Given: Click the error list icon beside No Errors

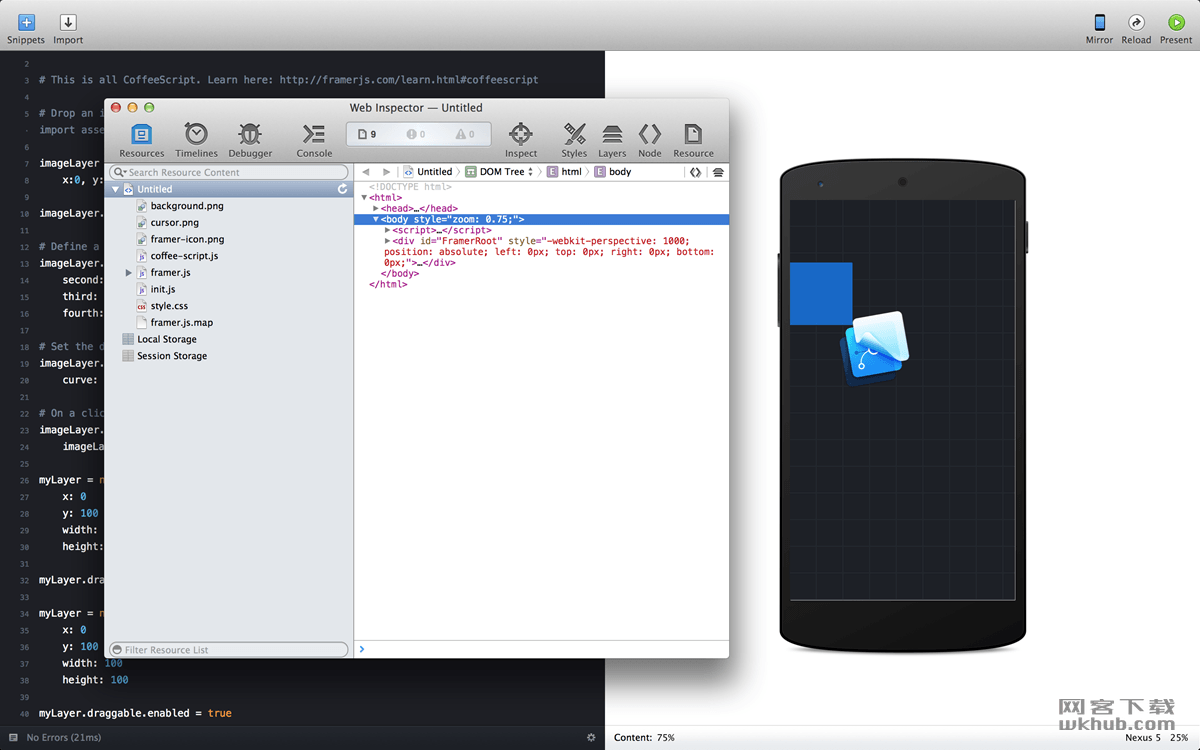Looking at the screenshot, I should pos(13,737).
